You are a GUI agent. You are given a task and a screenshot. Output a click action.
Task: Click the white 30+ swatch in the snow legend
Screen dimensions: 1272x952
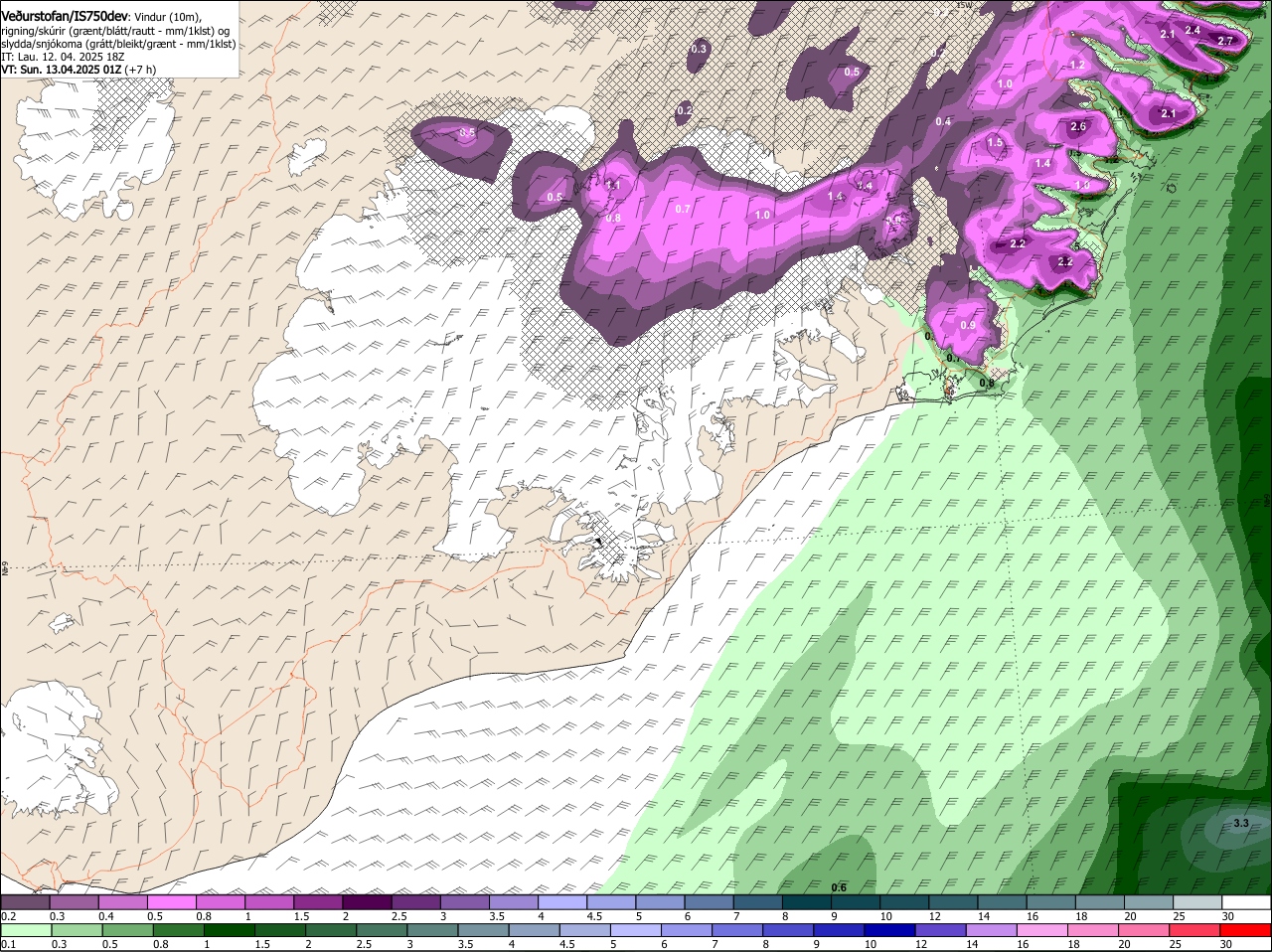[1247, 901]
